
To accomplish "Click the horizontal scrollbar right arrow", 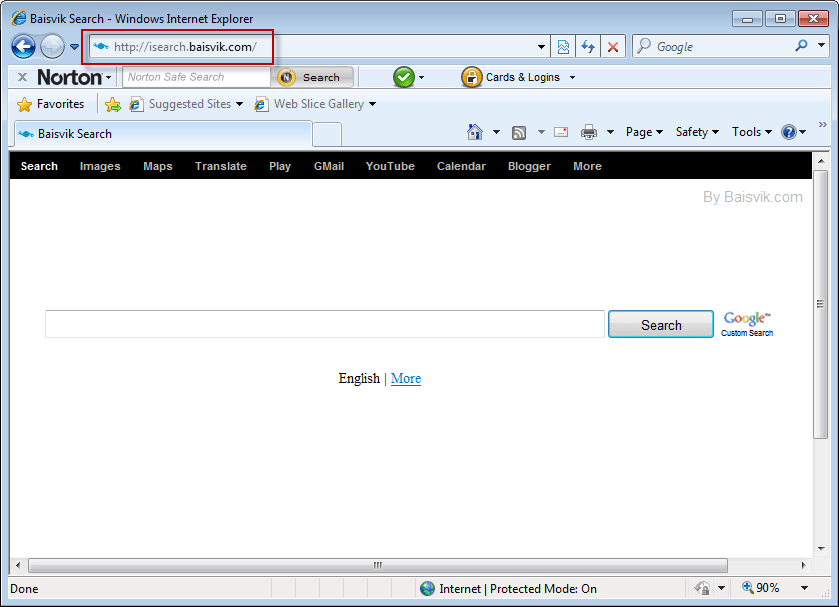I will point(803,565).
